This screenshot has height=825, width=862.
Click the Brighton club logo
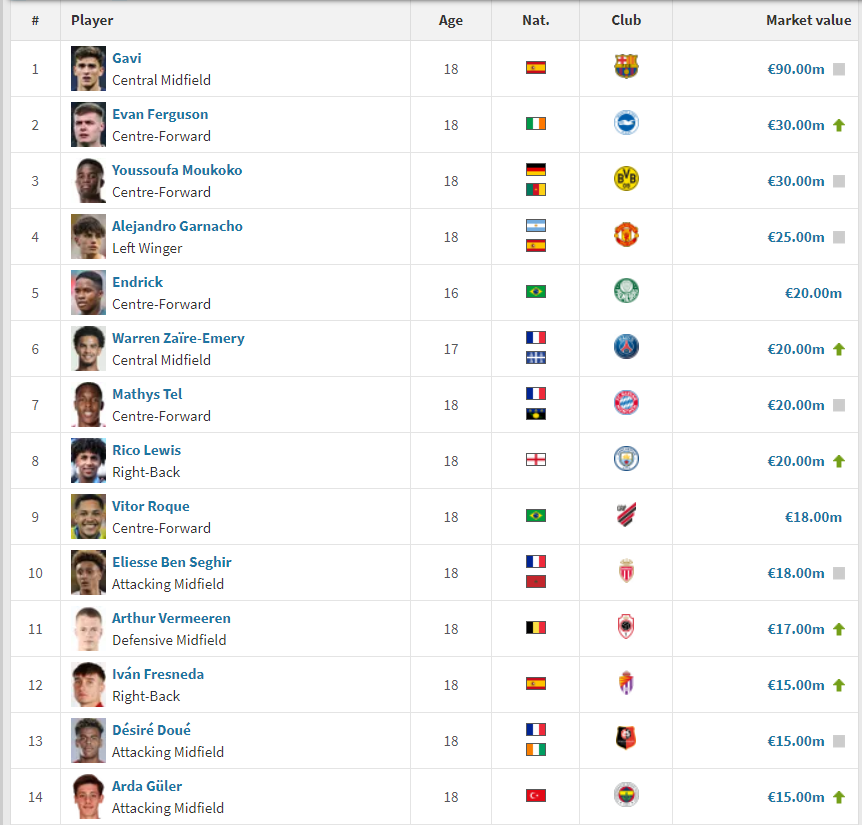[626, 123]
